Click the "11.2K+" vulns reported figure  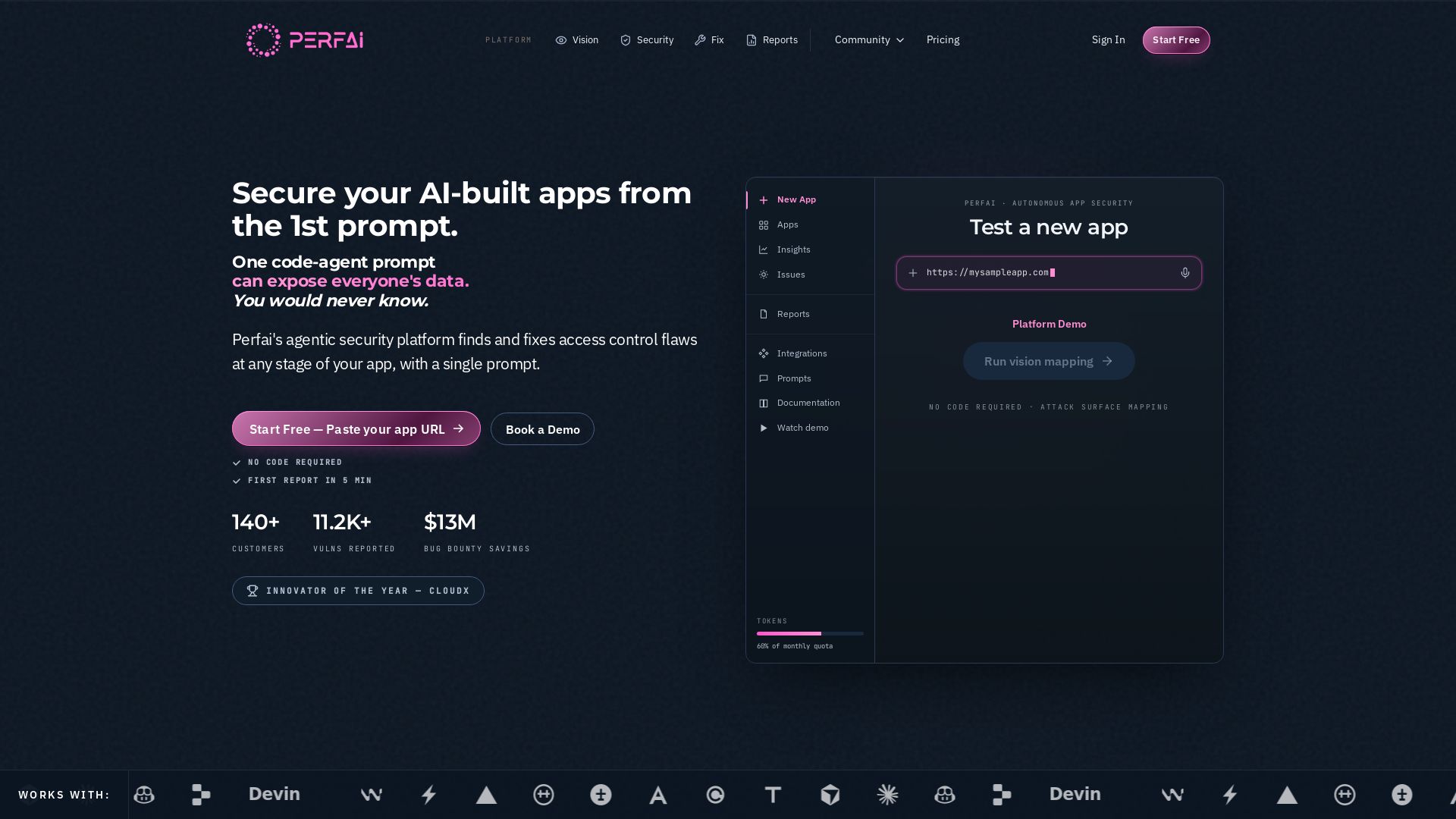pyautogui.click(x=342, y=522)
